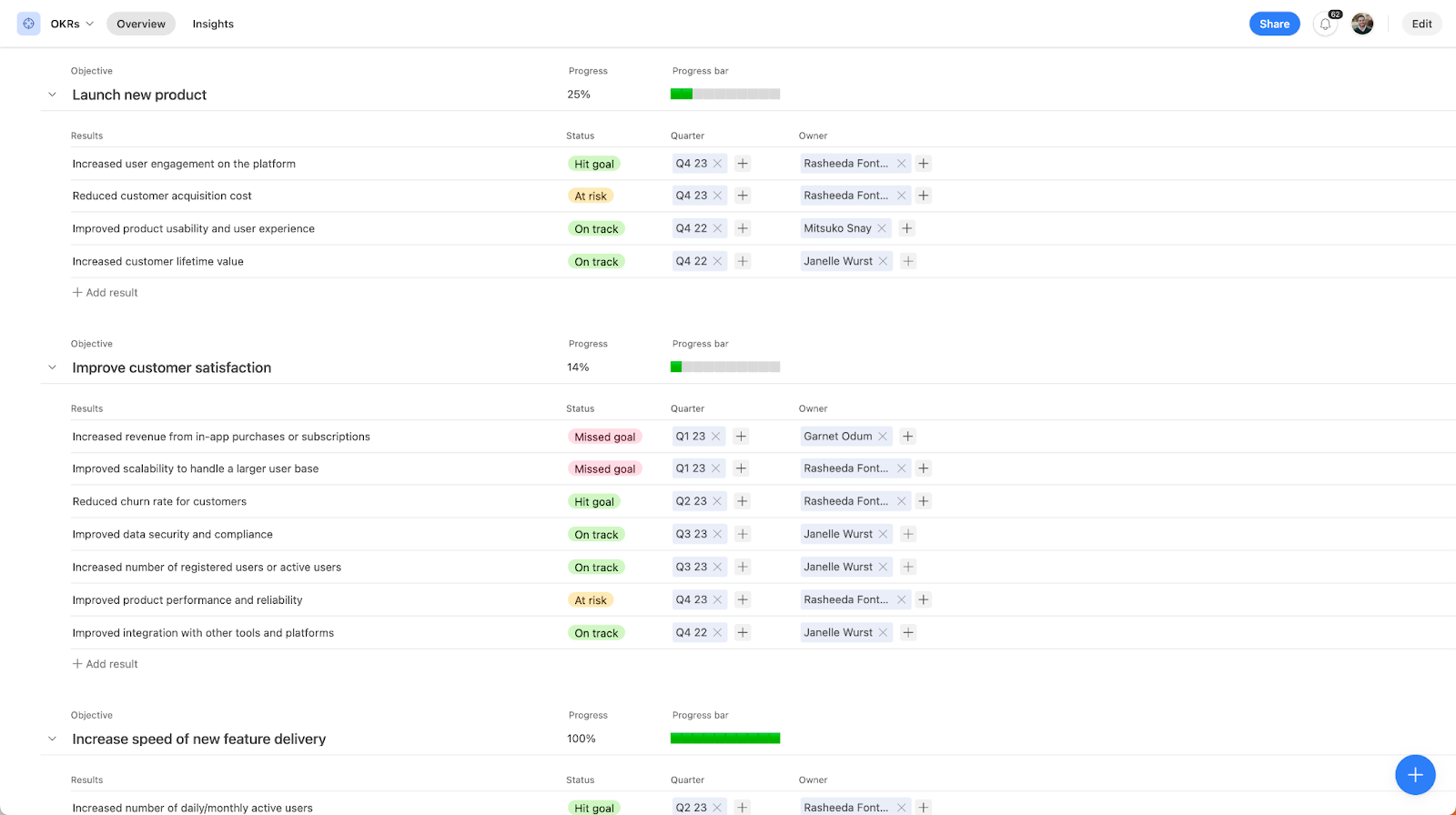Open At risk status for Reduced customer acquisition cost

(591, 196)
